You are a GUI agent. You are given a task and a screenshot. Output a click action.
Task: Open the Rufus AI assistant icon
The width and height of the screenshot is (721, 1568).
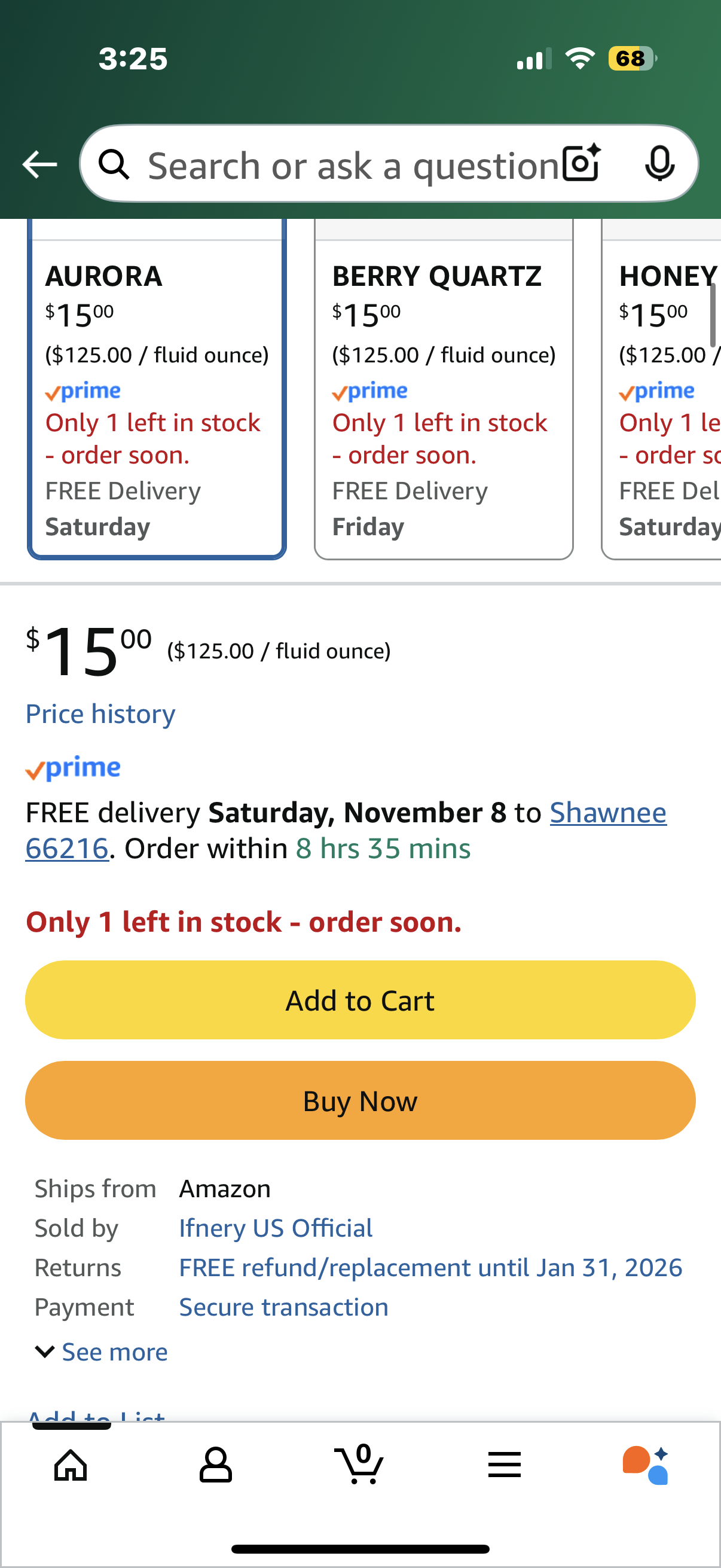pyautogui.click(x=646, y=1465)
